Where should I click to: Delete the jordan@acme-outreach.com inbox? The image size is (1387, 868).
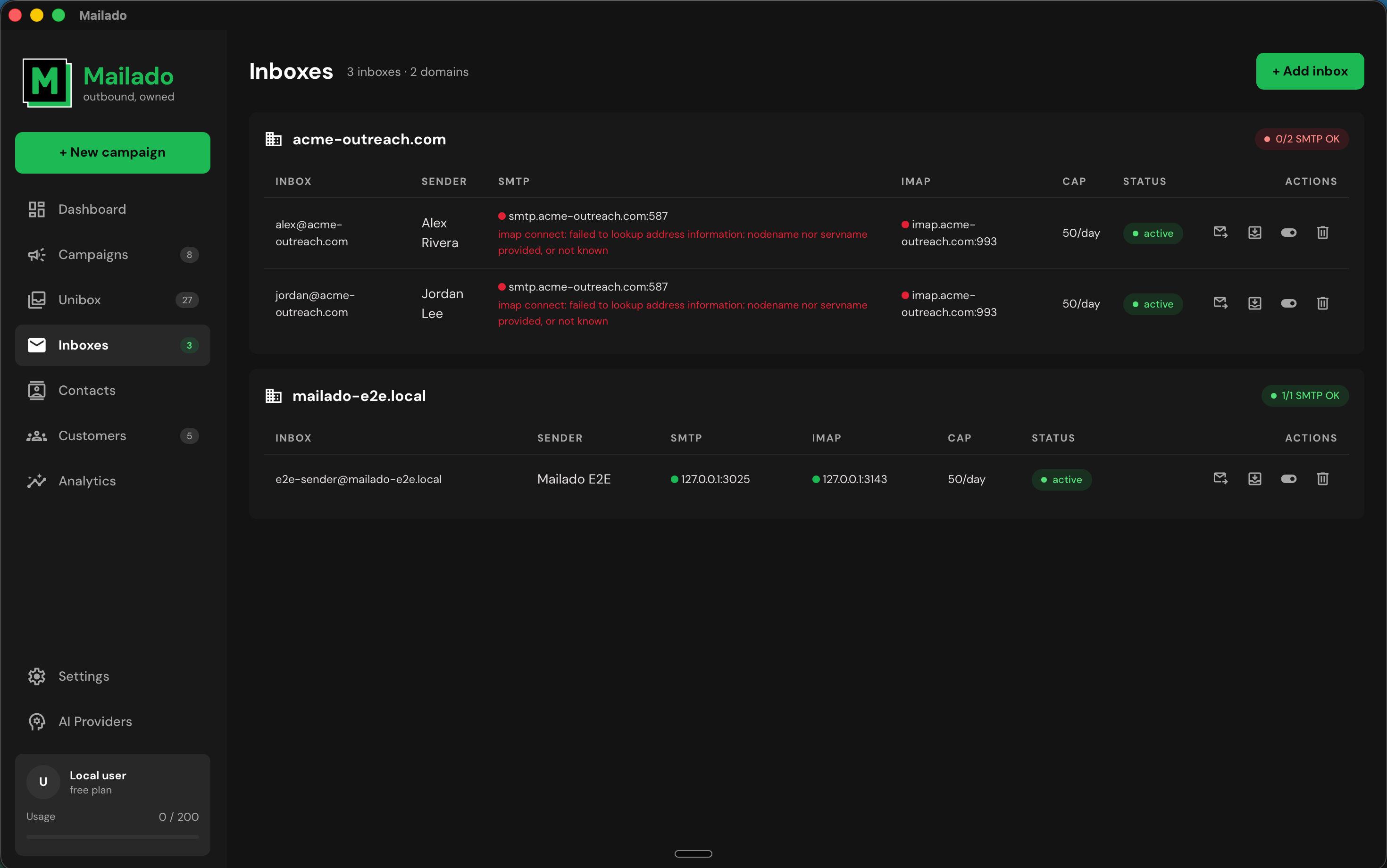click(x=1323, y=303)
